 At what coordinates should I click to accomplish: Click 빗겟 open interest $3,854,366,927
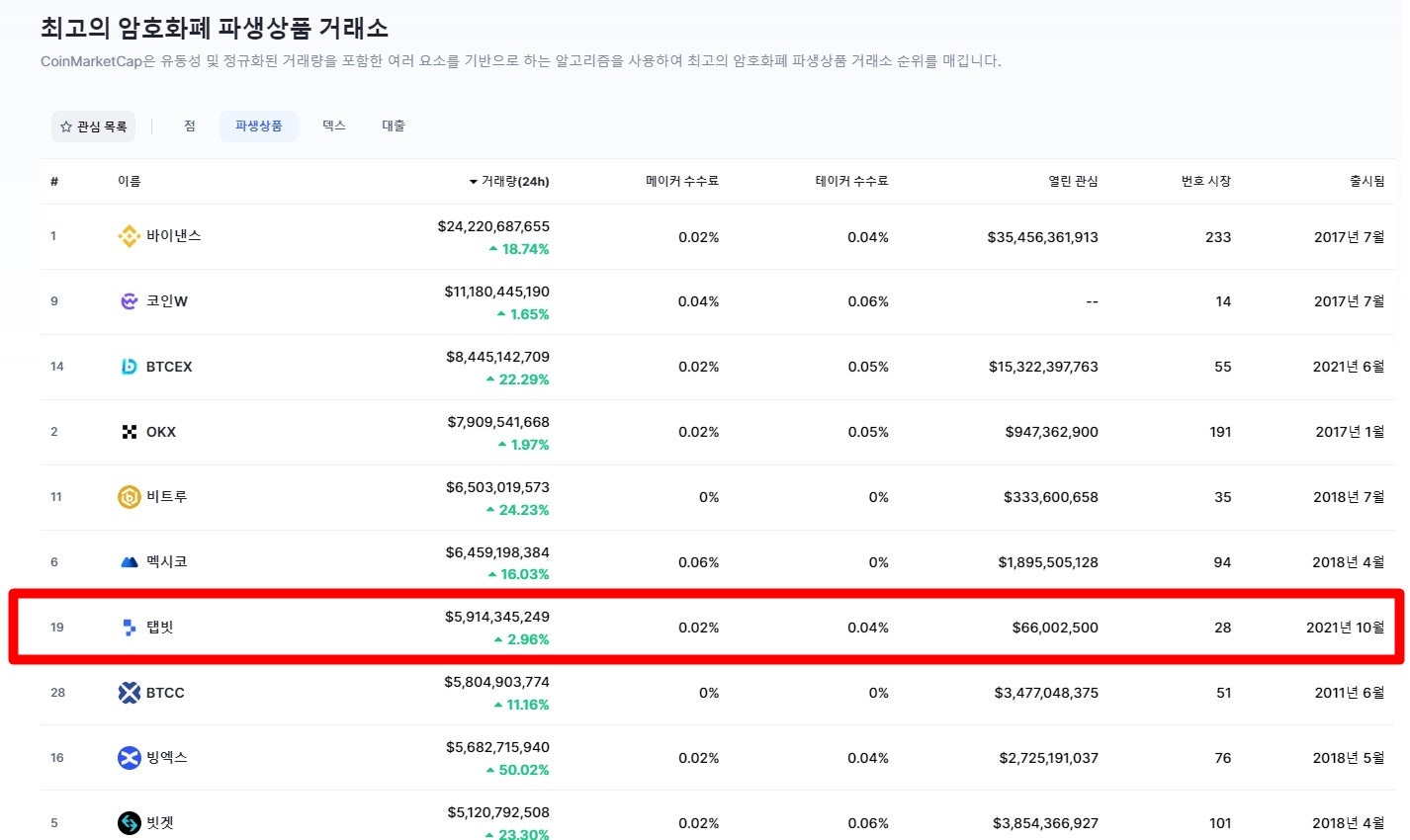pyautogui.click(x=1046, y=823)
